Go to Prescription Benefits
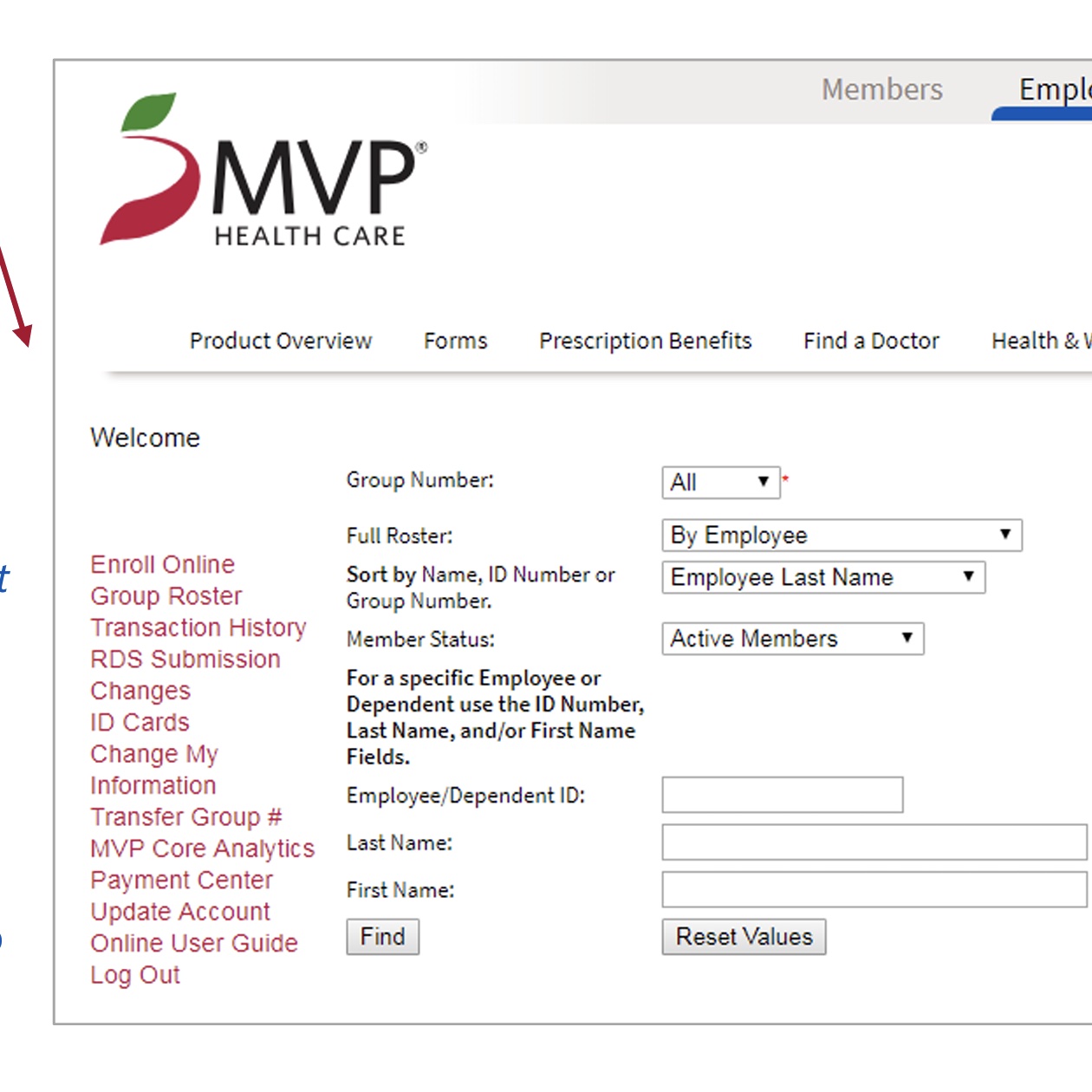This screenshot has height=1092, width=1092. pyautogui.click(x=645, y=341)
